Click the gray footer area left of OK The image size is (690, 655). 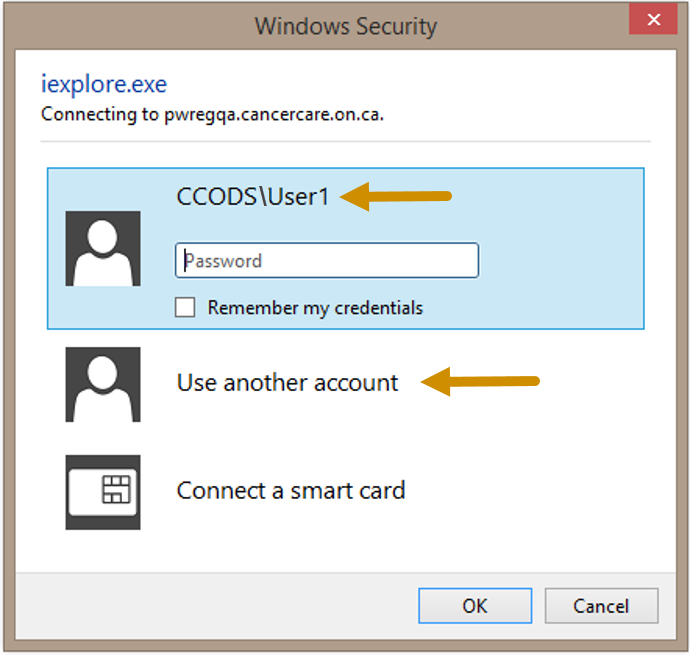[216, 606]
